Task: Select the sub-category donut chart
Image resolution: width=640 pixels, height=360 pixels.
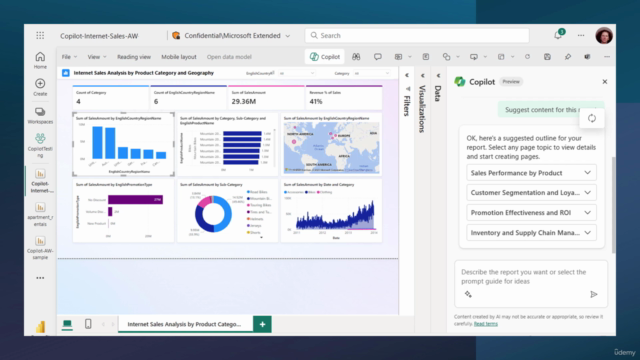Action: [x=227, y=211]
